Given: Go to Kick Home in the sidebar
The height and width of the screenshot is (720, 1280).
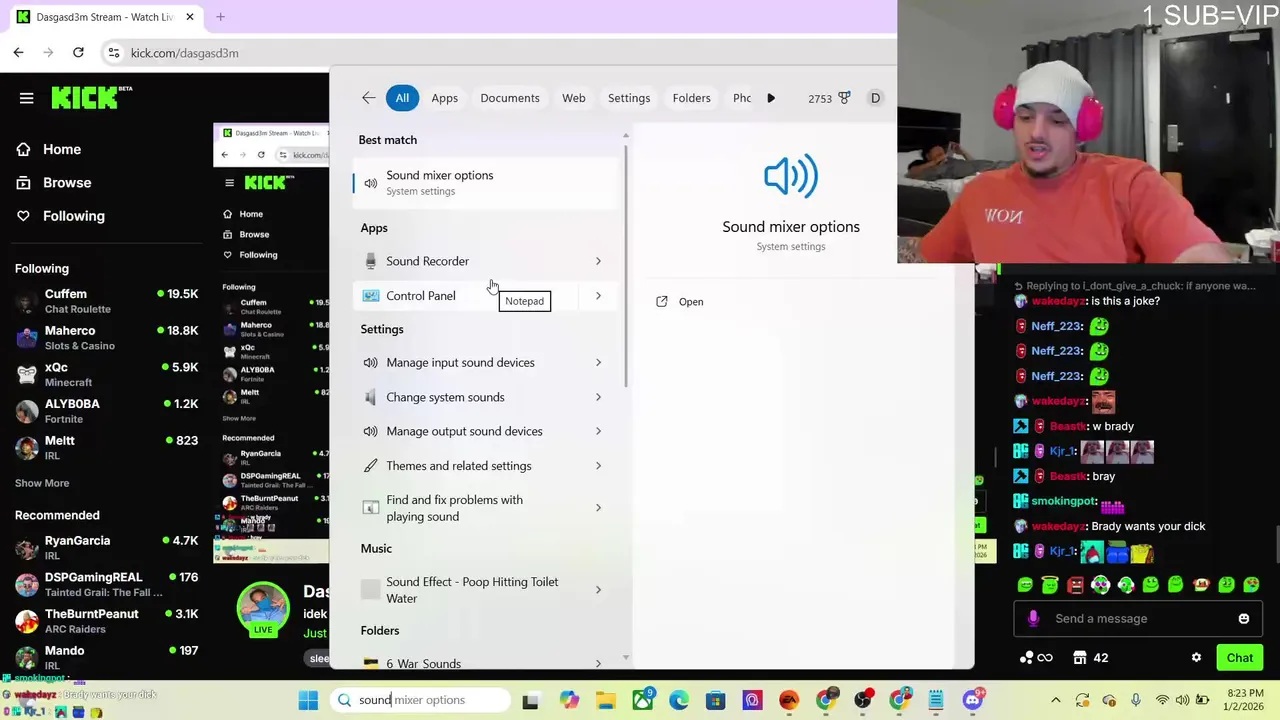Looking at the screenshot, I should click(x=61, y=149).
